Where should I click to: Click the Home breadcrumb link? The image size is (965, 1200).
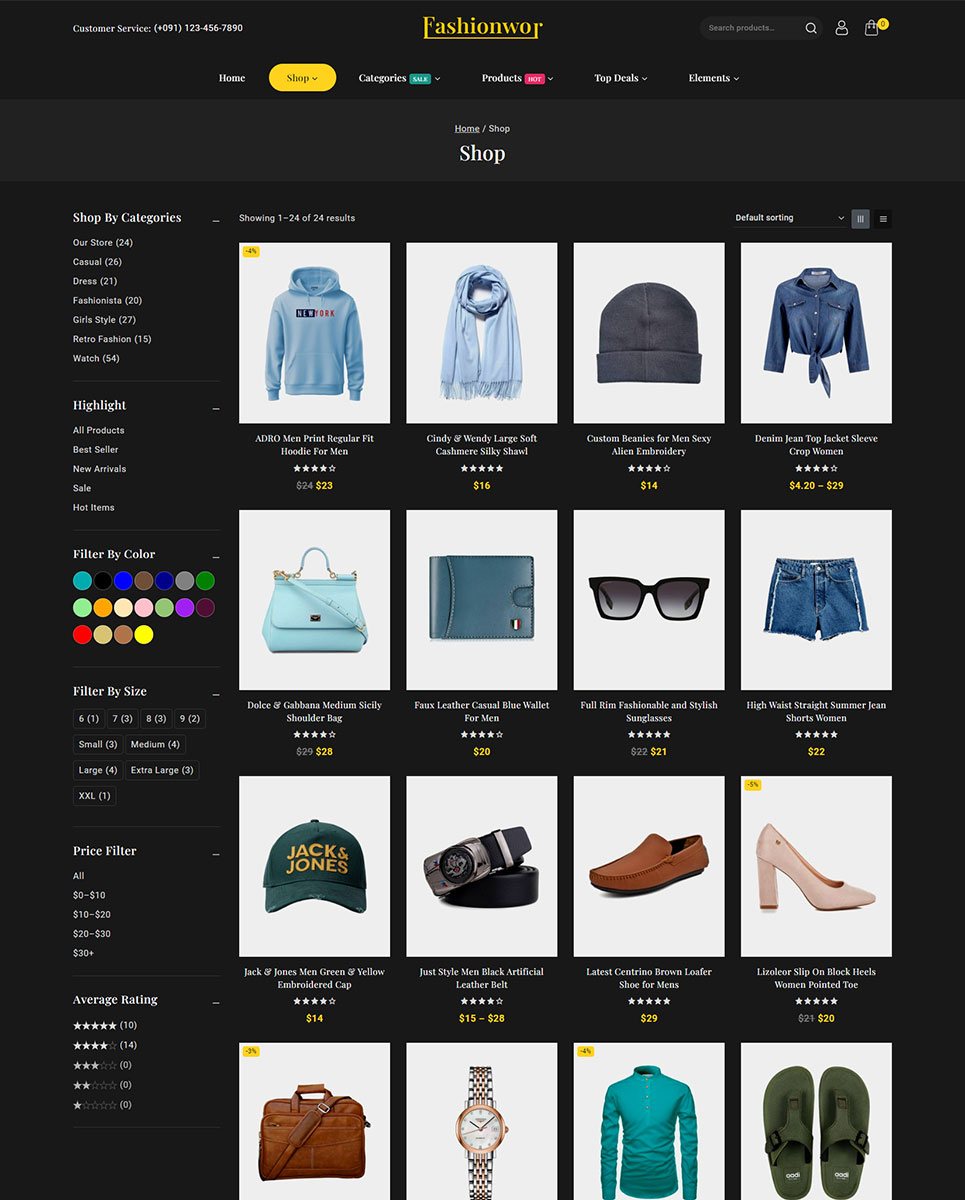(467, 129)
